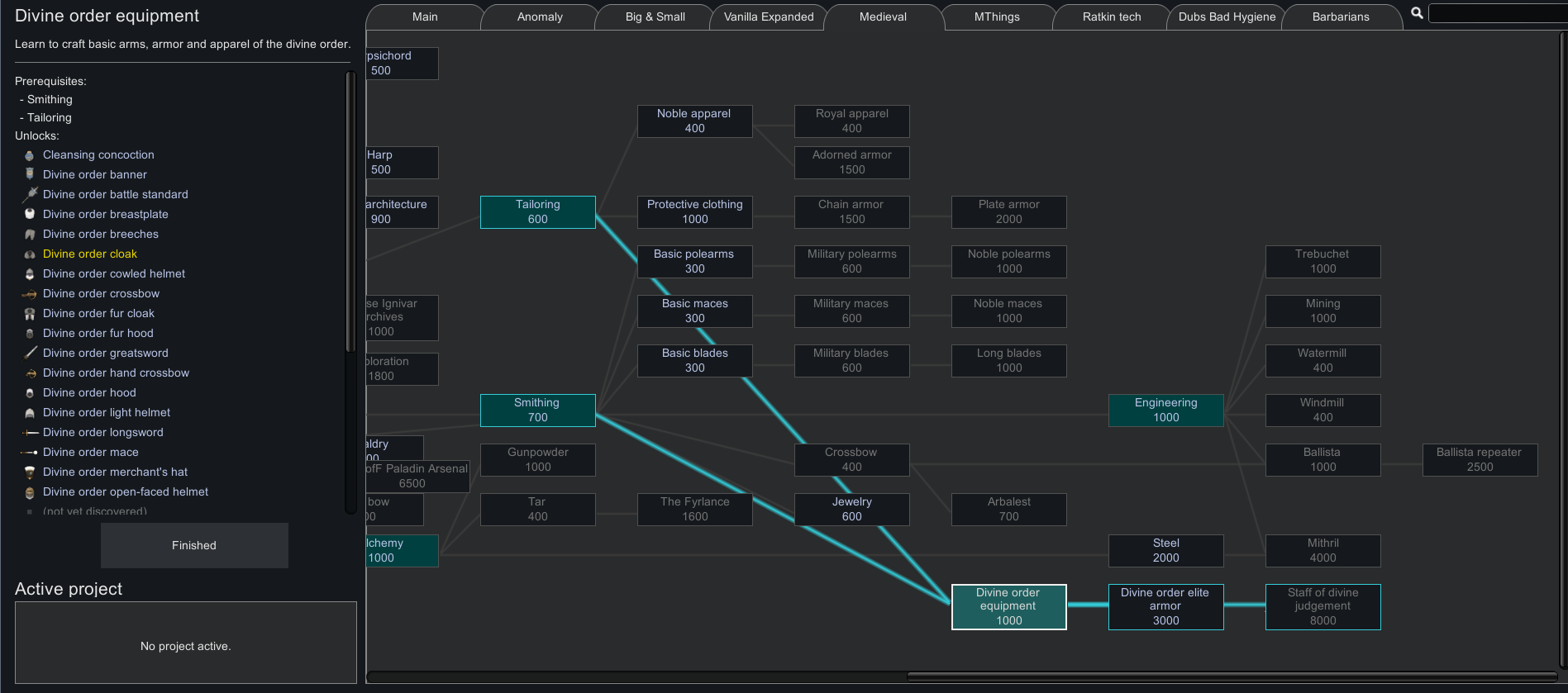Click the Cleansing concoction item icon

(x=30, y=155)
